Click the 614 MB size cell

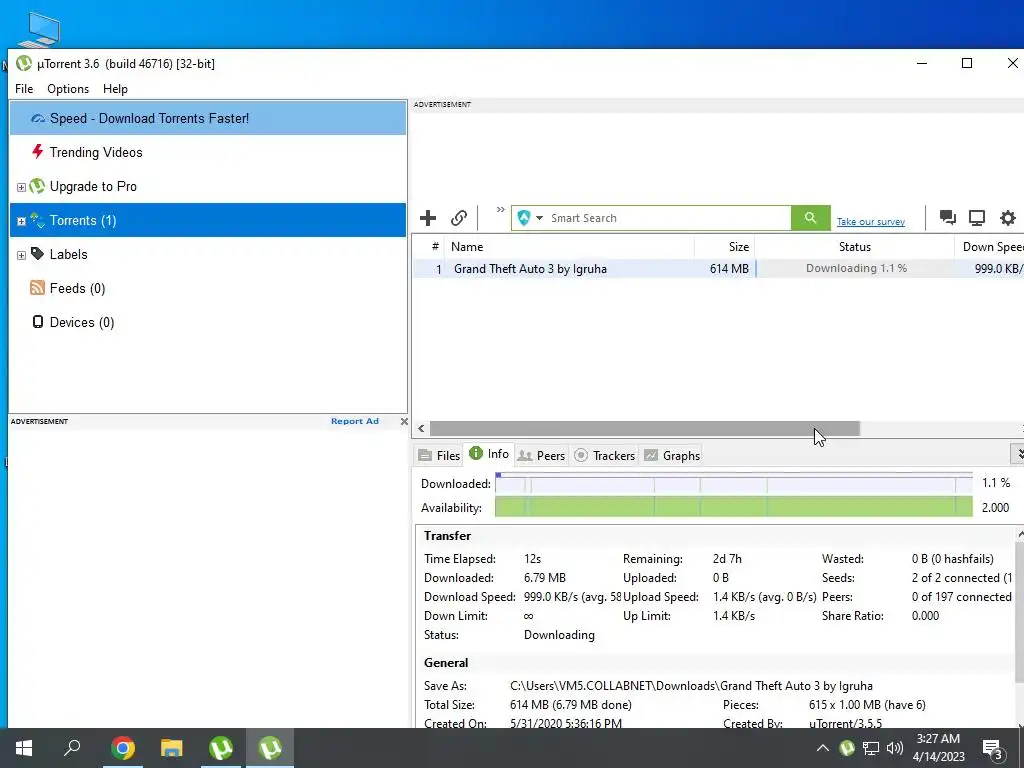coord(729,268)
